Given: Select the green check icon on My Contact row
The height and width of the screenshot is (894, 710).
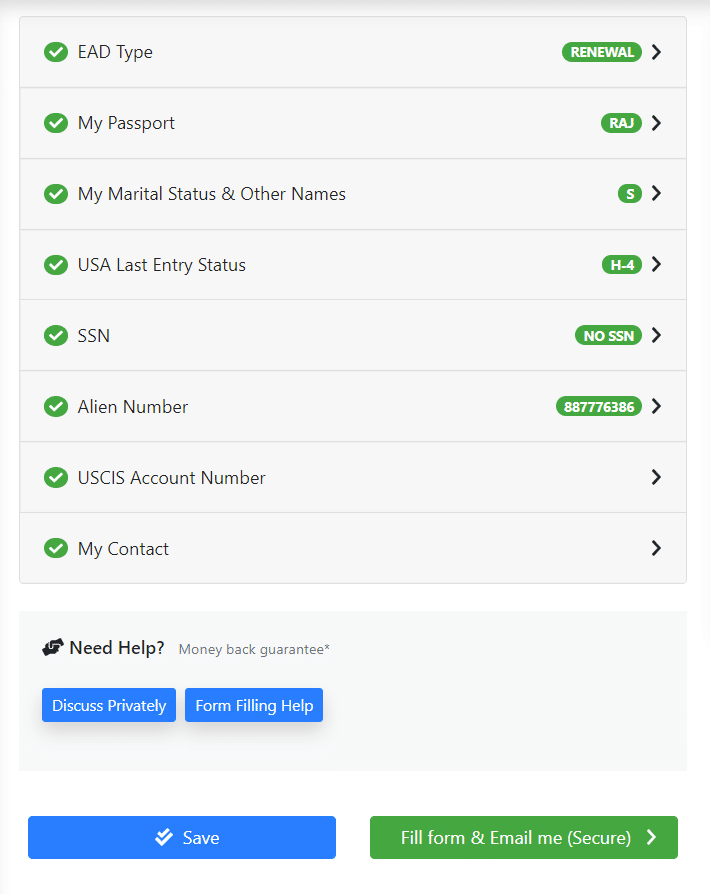Looking at the screenshot, I should click(56, 548).
